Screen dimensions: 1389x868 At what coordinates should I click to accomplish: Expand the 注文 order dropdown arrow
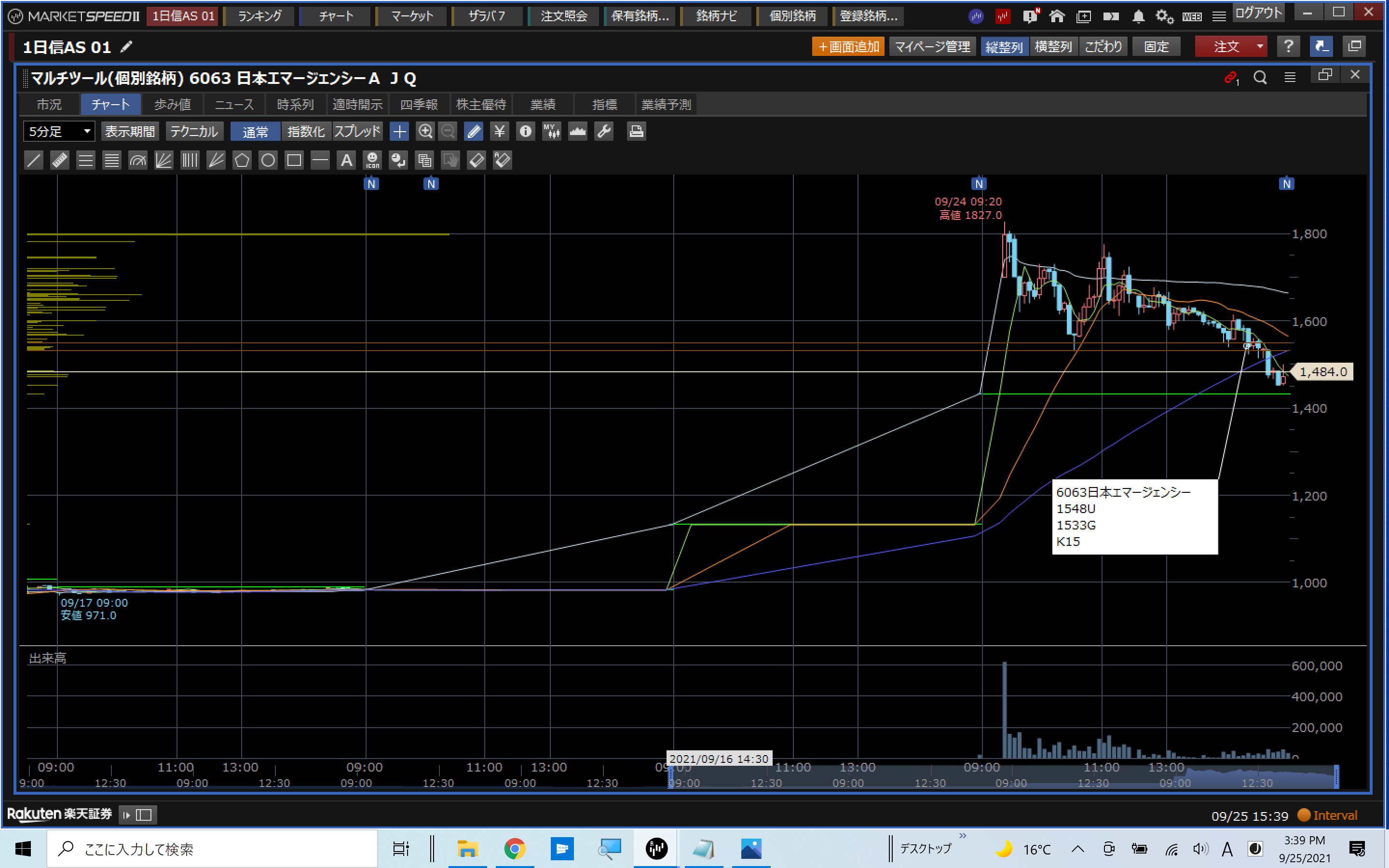point(1259,46)
